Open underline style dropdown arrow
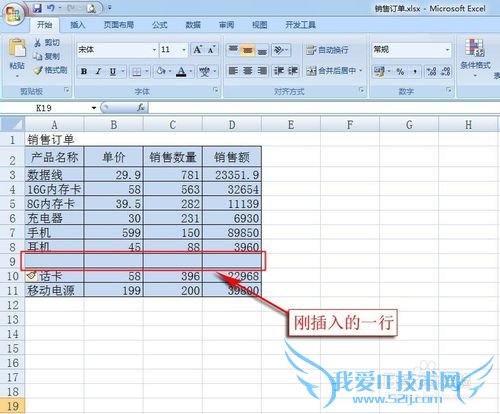The width and height of the screenshot is (500, 414). coord(123,71)
